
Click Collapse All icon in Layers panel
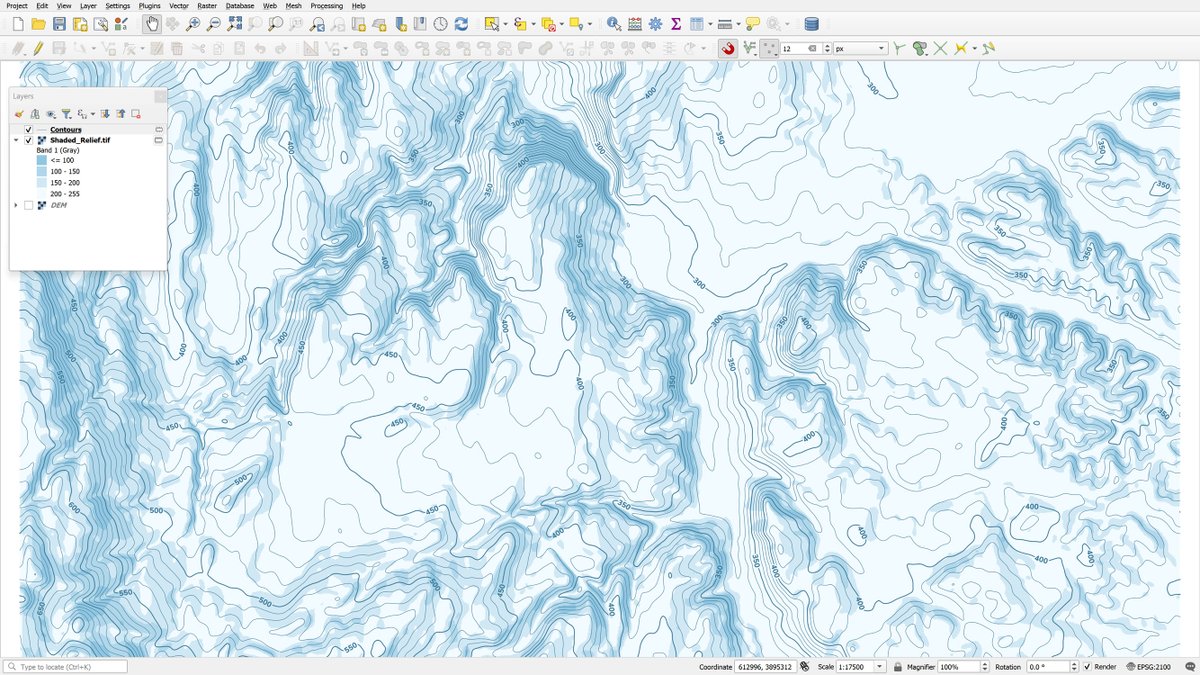pos(120,114)
